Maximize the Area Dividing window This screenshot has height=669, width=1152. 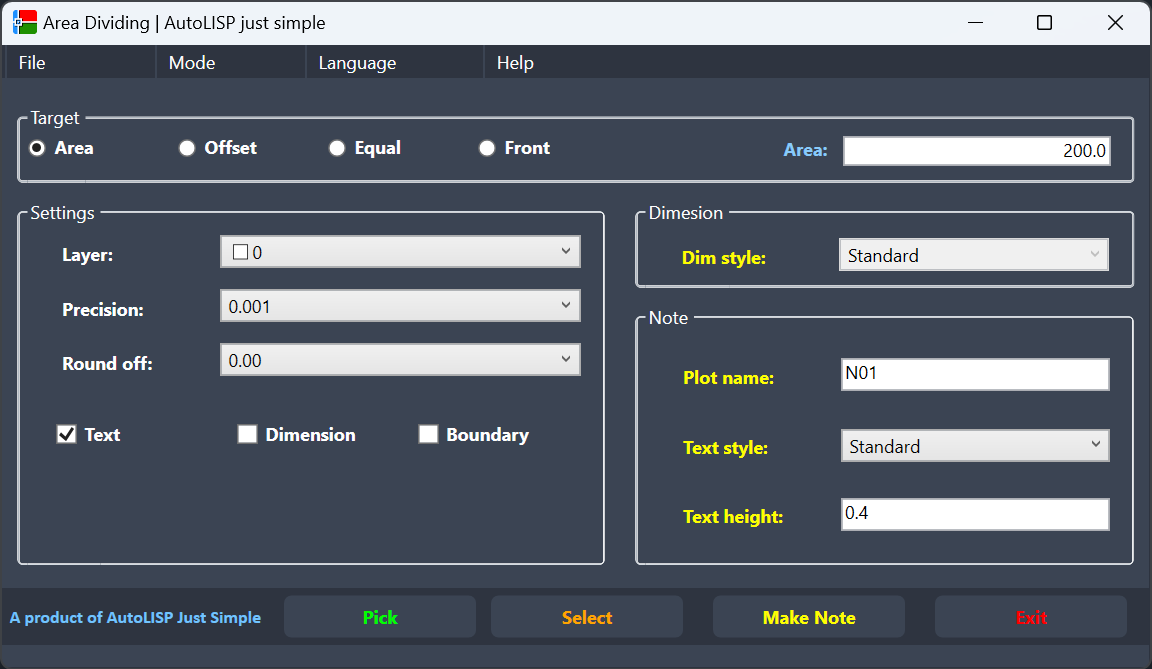1044,23
